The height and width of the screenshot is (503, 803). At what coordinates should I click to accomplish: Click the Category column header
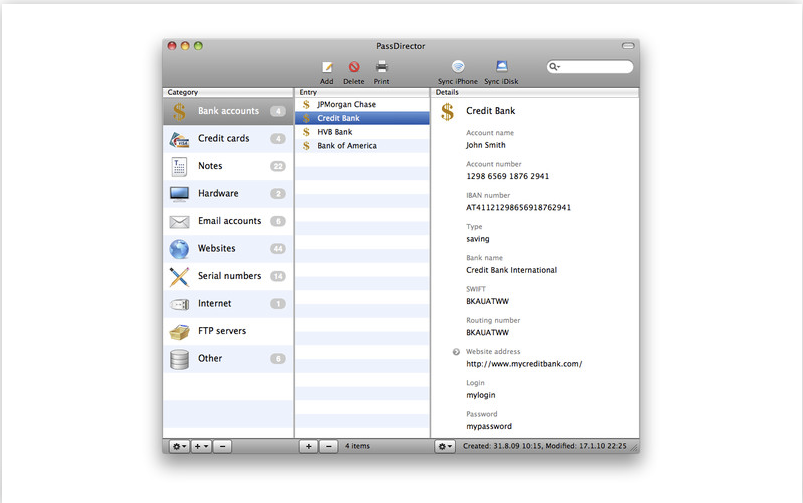tap(228, 93)
